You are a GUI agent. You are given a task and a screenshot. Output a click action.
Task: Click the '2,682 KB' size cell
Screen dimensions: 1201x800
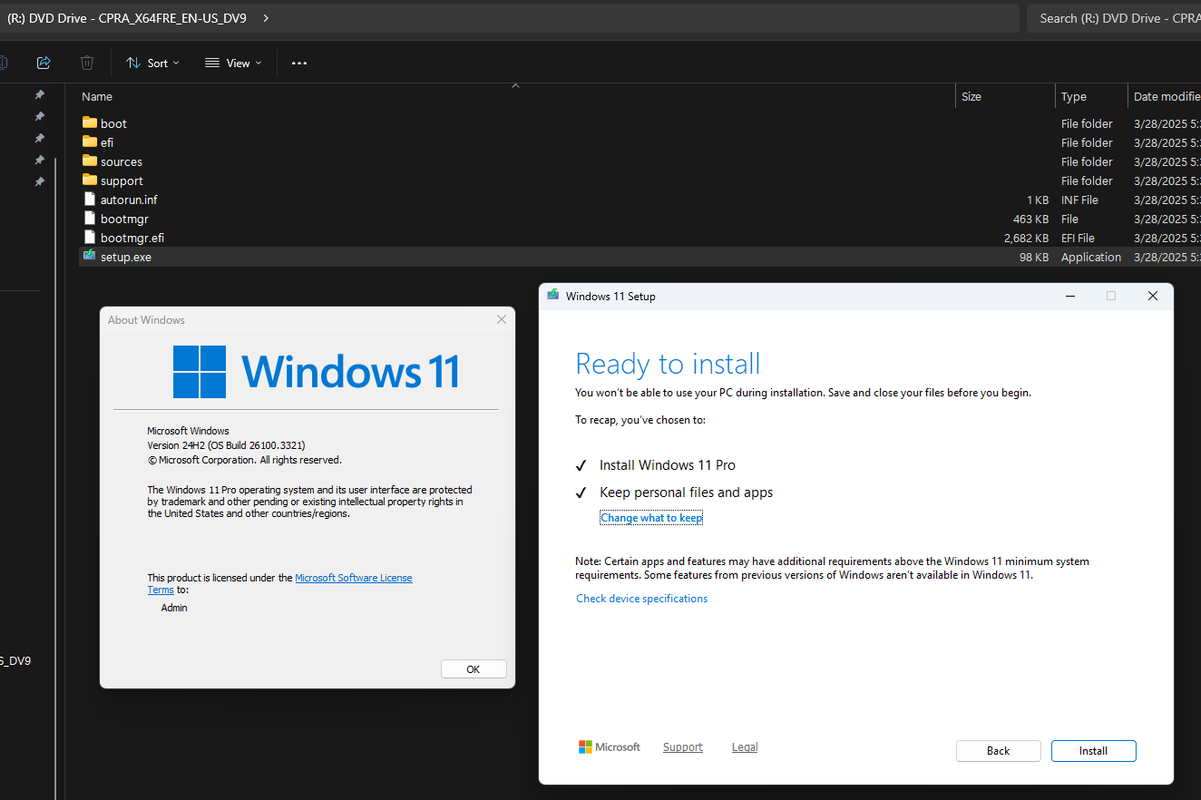(1026, 238)
